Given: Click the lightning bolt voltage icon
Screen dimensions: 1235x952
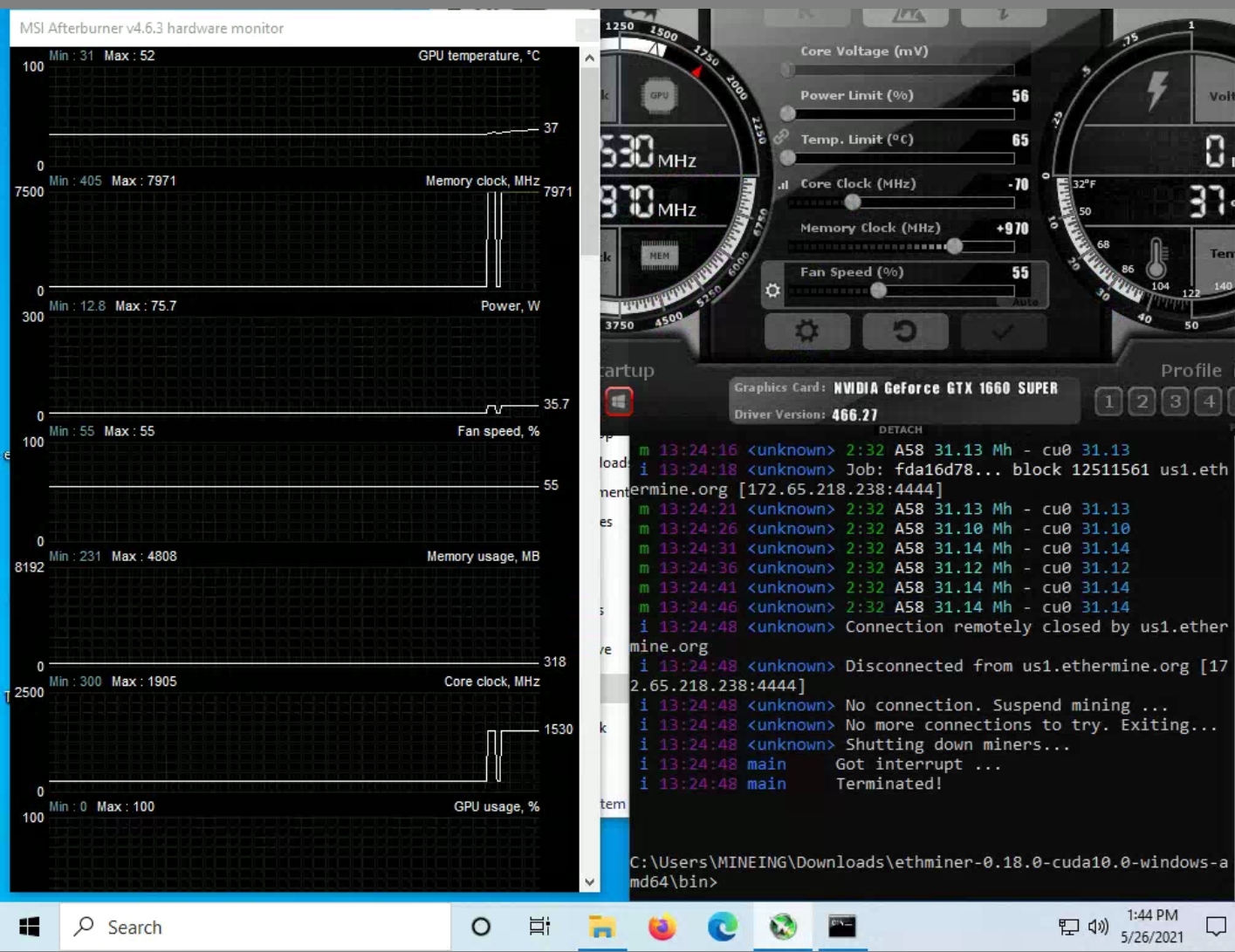Looking at the screenshot, I should [1157, 91].
